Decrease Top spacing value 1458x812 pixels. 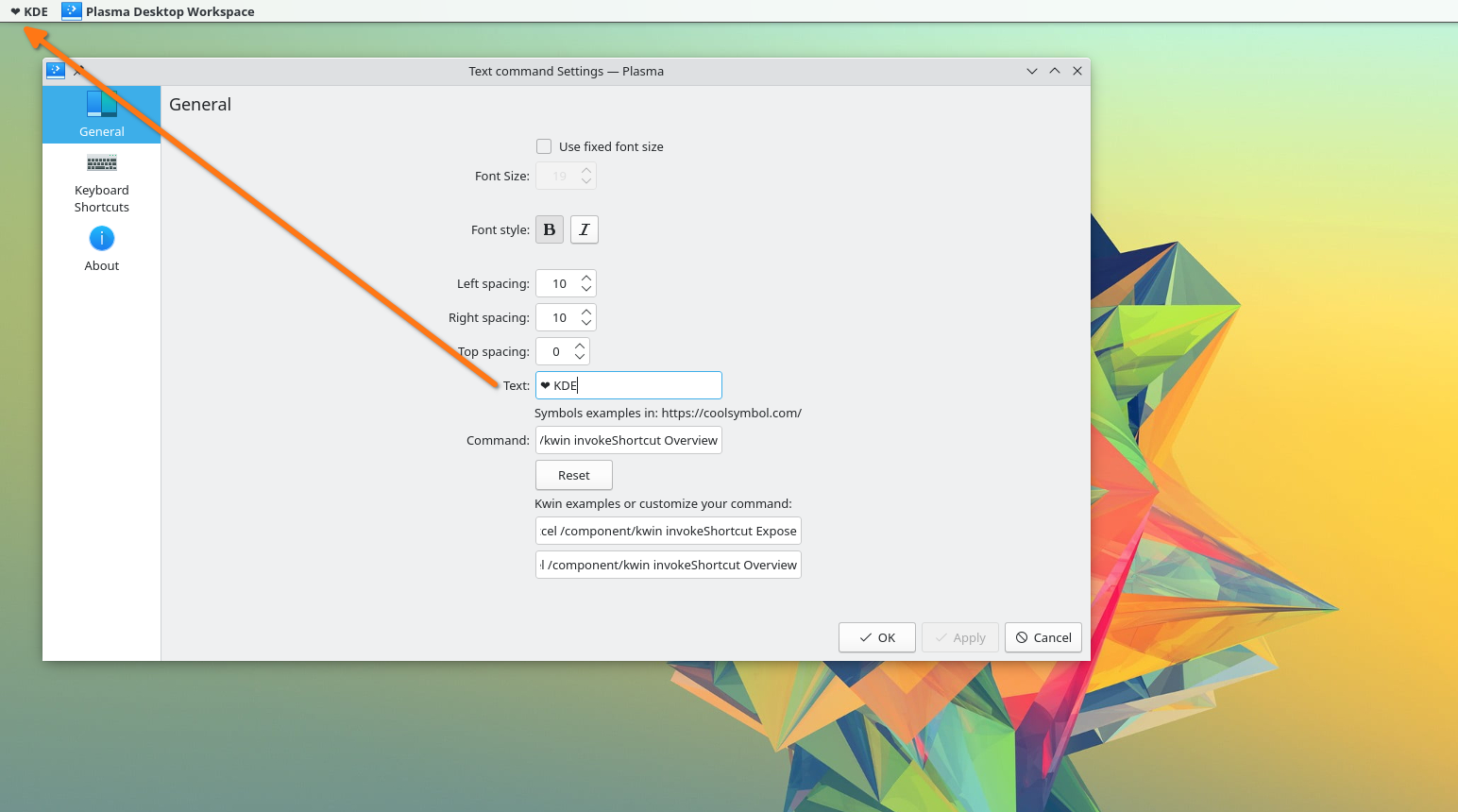[580, 357]
